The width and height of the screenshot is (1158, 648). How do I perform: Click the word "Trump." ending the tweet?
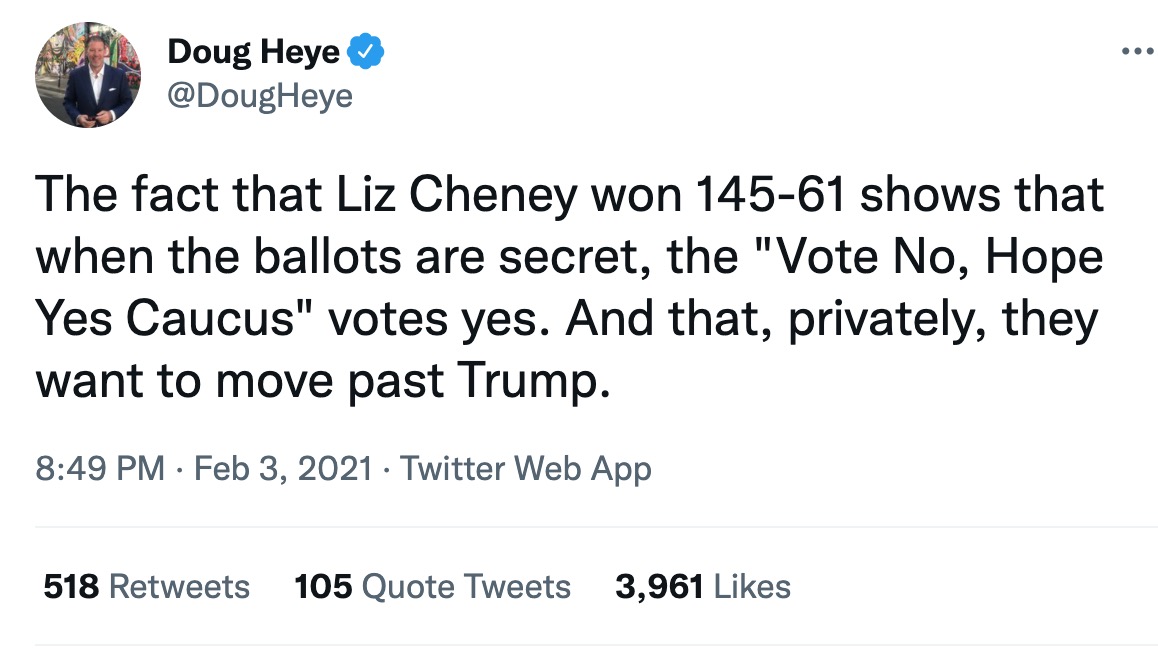point(534,381)
